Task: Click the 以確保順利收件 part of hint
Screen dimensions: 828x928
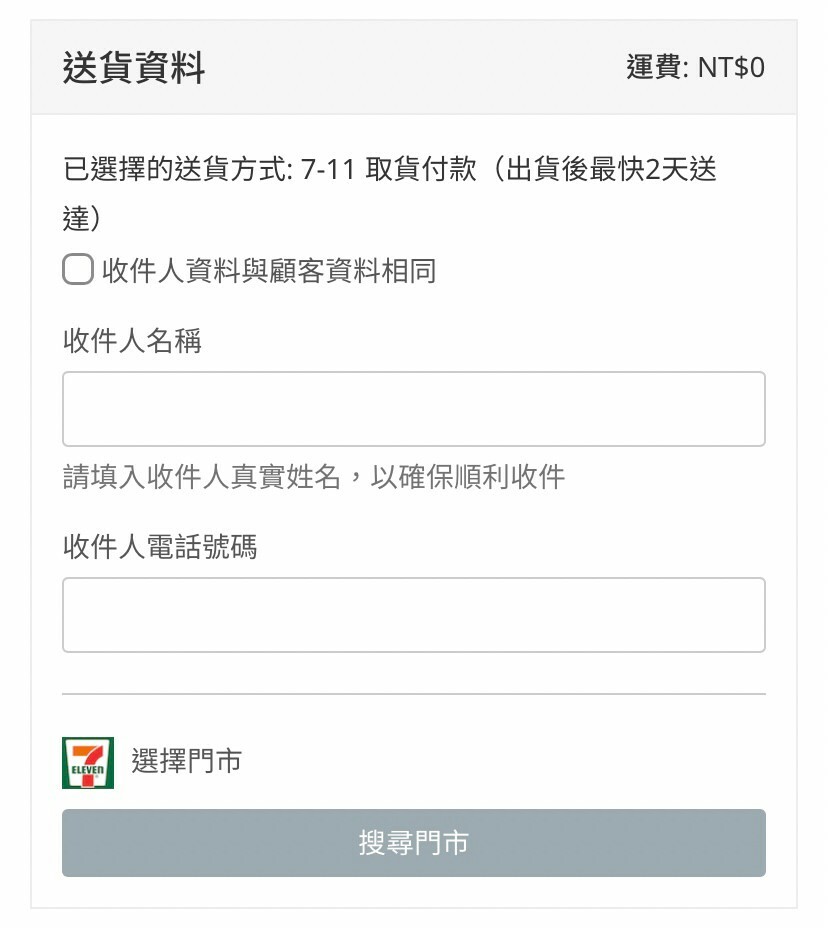Action: pyautogui.click(x=468, y=477)
